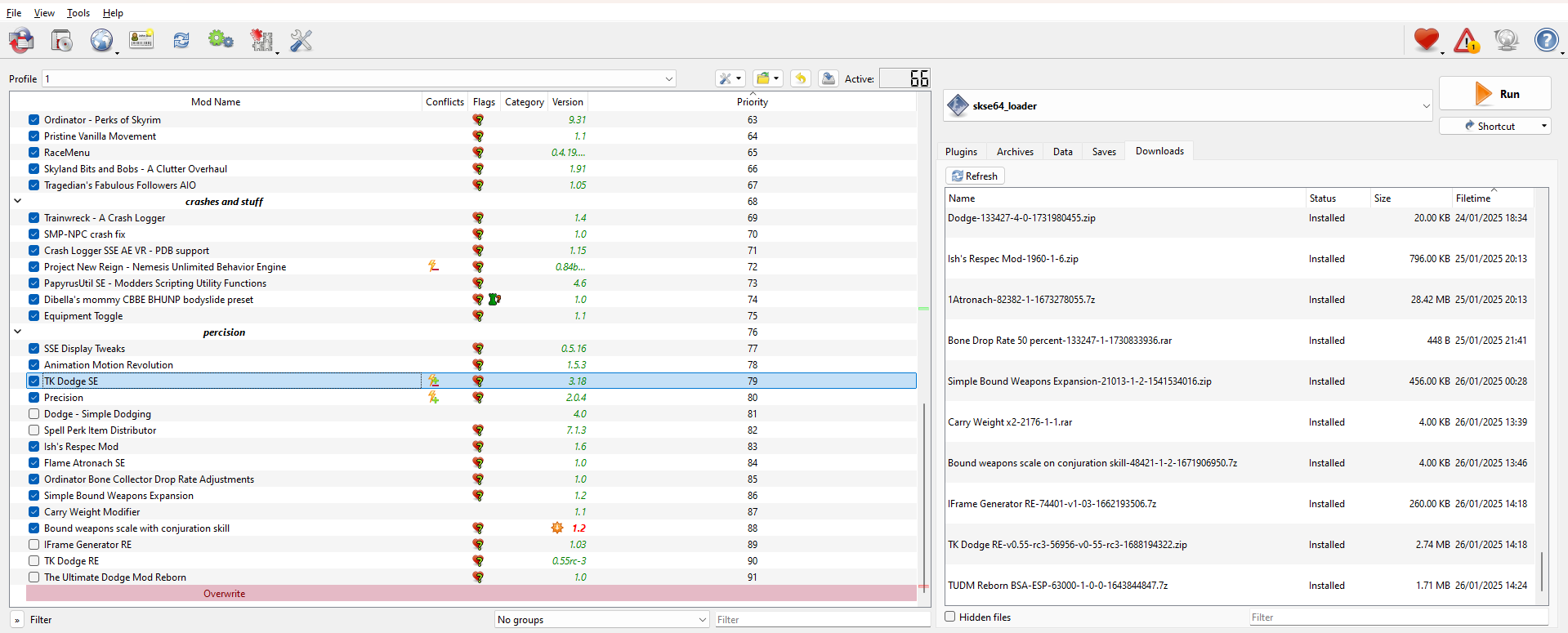Click the heart flag on SSE Display Tweaks row
1568x633 pixels.
478,348
